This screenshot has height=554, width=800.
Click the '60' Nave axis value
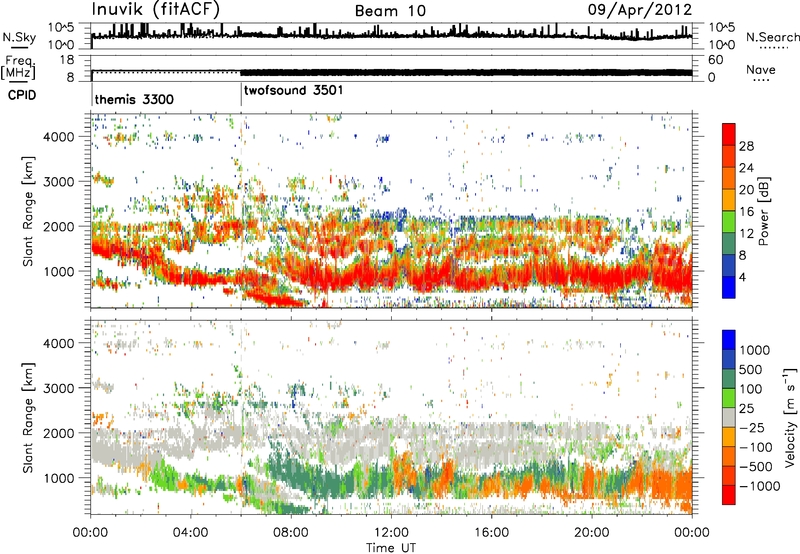pos(715,60)
